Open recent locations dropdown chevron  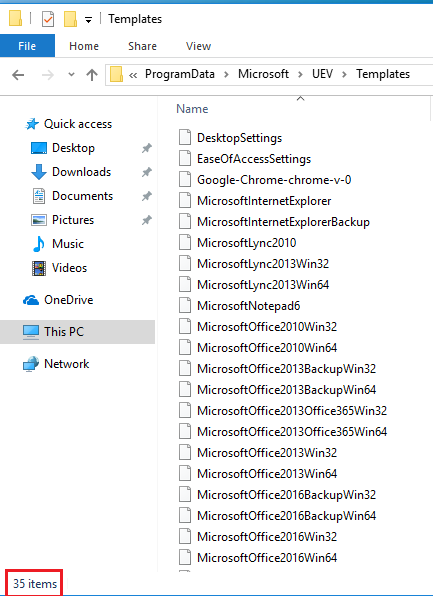pyautogui.click(x=71, y=74)
